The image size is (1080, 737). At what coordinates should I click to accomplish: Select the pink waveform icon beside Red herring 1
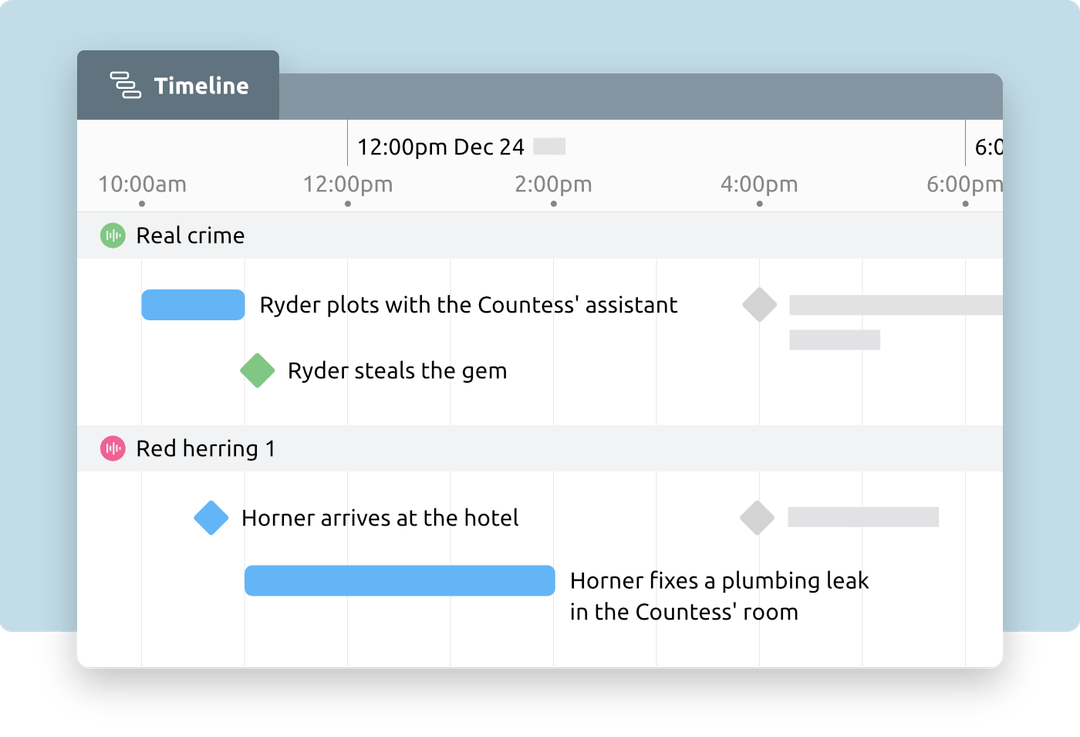pyautogui.click(x=111, y=448)
